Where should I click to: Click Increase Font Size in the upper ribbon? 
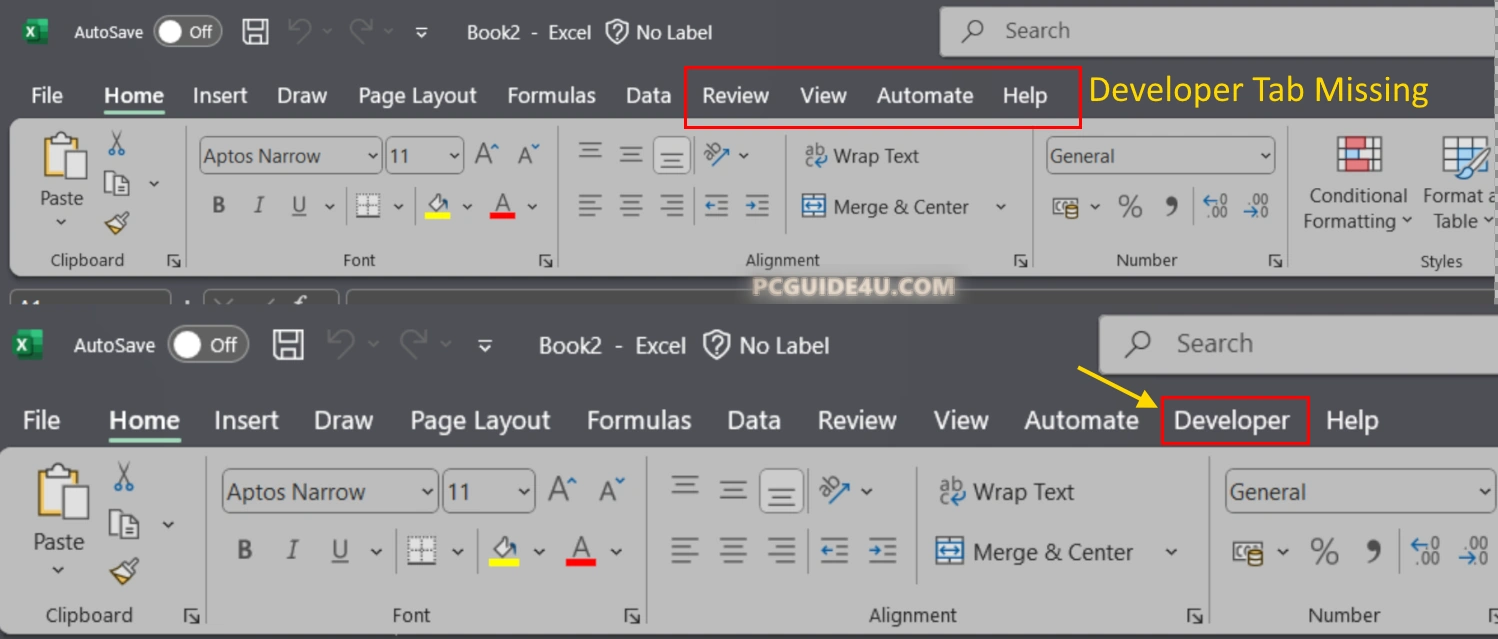tap(487, 156)
